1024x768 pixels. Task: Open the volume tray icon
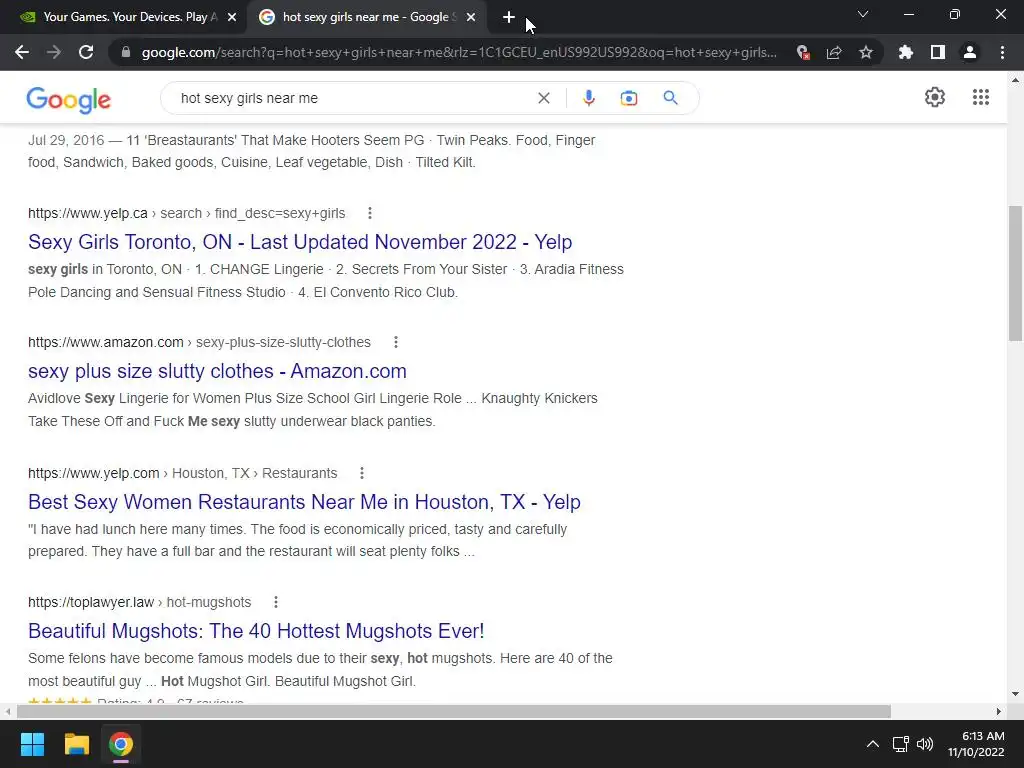point(925,744)
